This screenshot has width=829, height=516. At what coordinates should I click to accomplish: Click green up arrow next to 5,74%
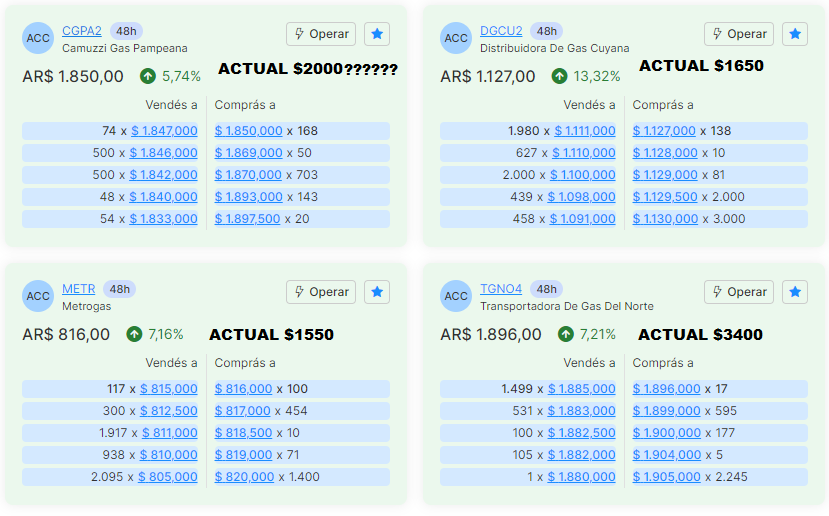(x=148, y=76)
